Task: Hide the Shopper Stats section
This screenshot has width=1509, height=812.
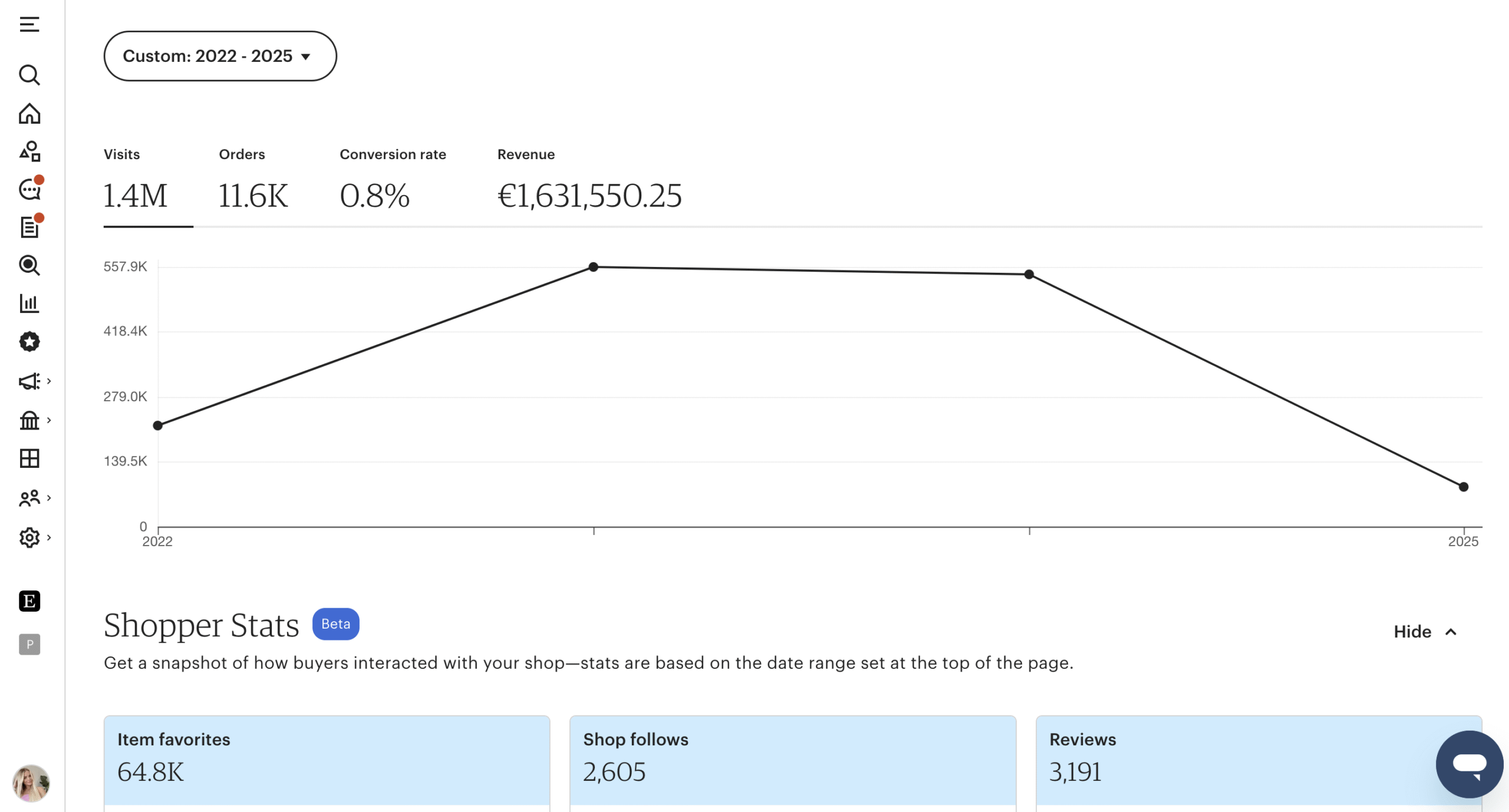Action: click(x=1425, y=632)
